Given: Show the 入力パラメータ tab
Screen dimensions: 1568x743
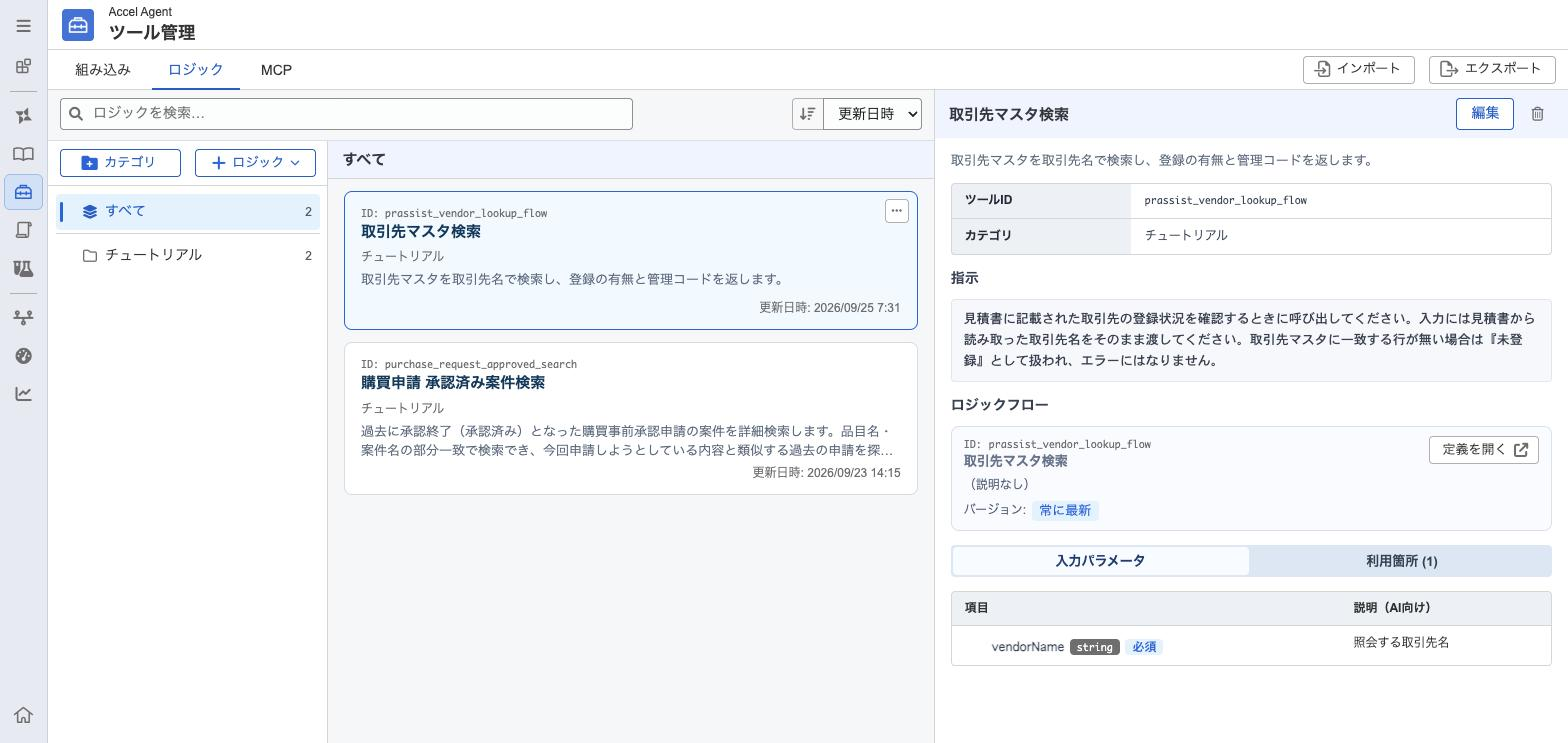Looking at the screenshot, I should (x=1100, y=561).
